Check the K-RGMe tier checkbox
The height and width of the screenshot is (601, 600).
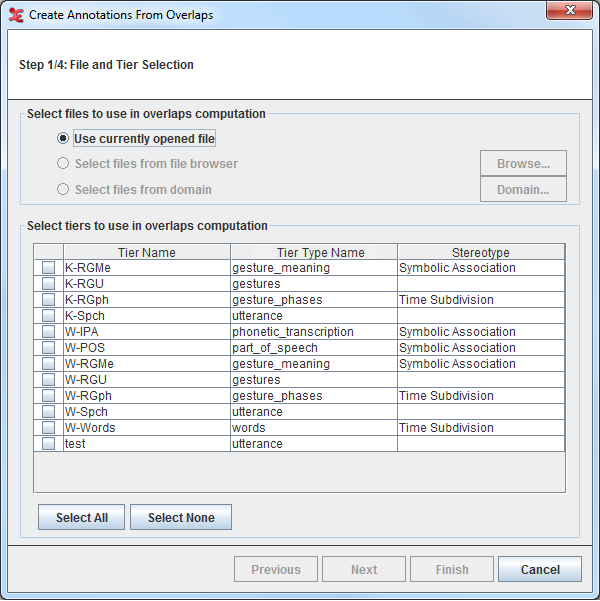tap(48, 268)
